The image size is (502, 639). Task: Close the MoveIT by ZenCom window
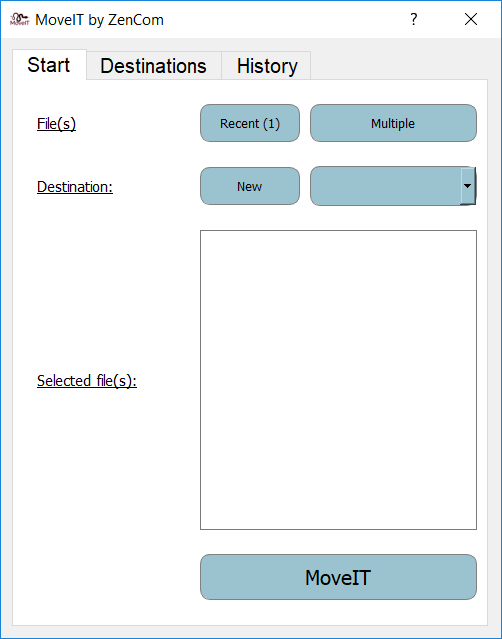tap(471, 19)
